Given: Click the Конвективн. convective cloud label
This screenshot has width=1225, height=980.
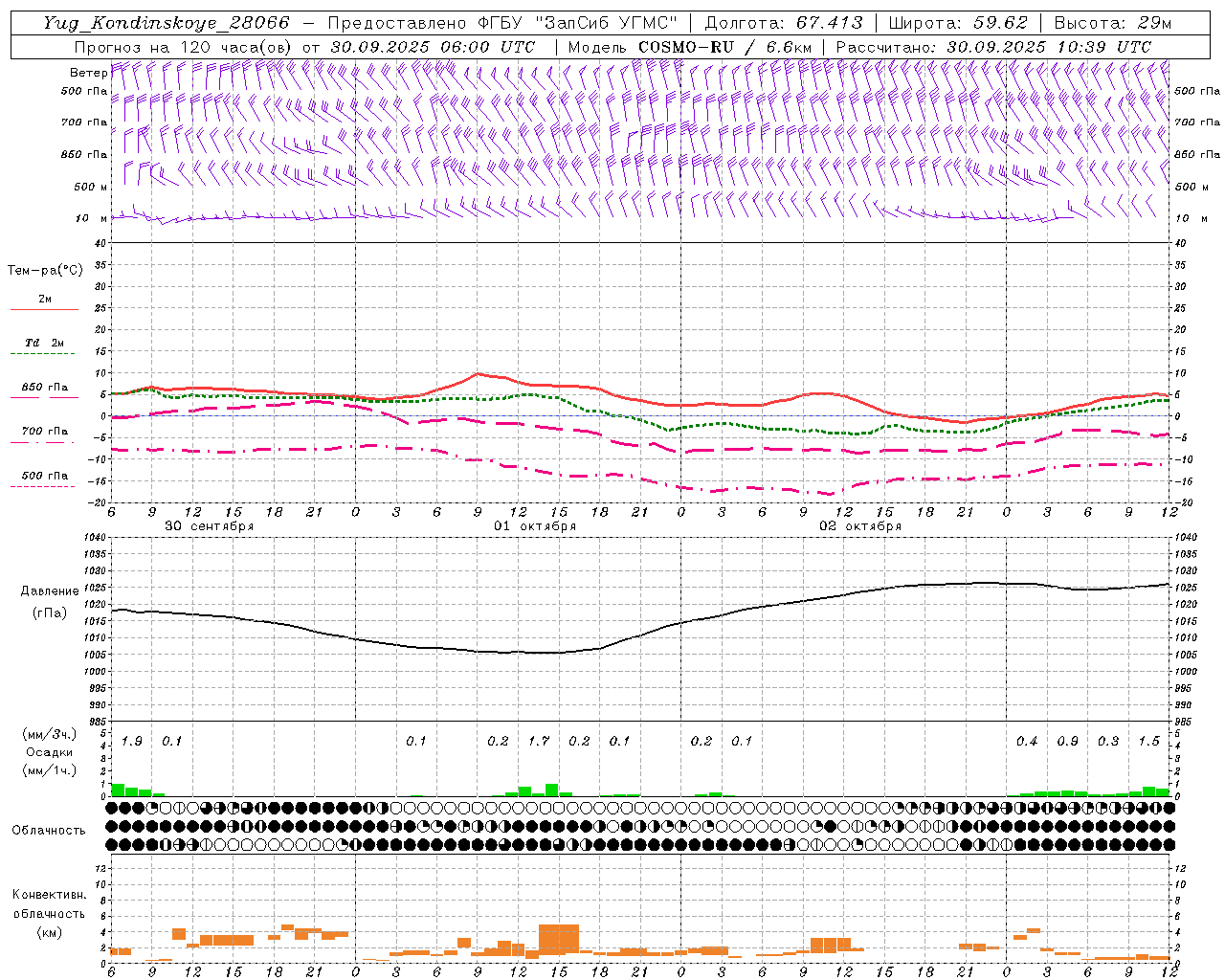Looking at the screenshot, I should click(x=49, y=895).
